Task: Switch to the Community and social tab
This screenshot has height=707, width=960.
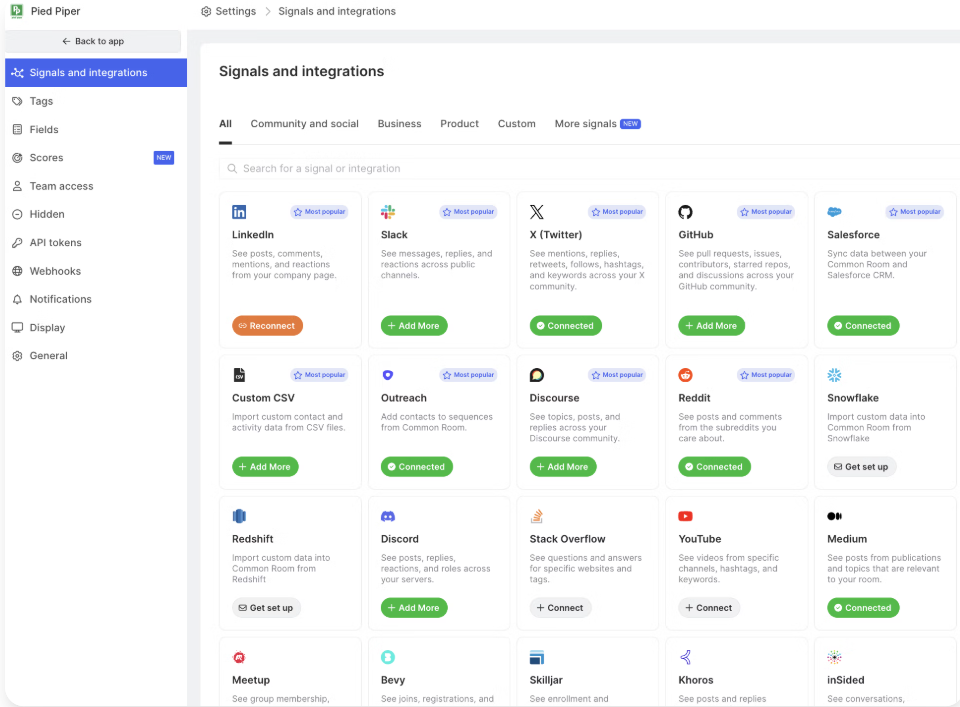Action: tap(304, 123)
